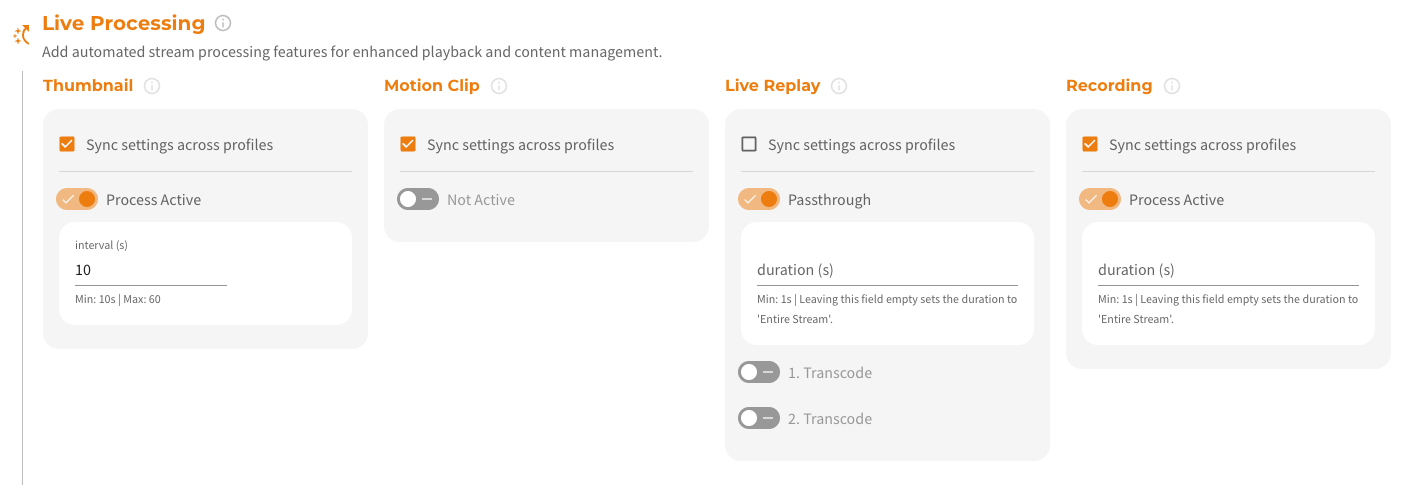1410x497 pixels.
Task: Click the Live Processing section icon
Action: 22,35
